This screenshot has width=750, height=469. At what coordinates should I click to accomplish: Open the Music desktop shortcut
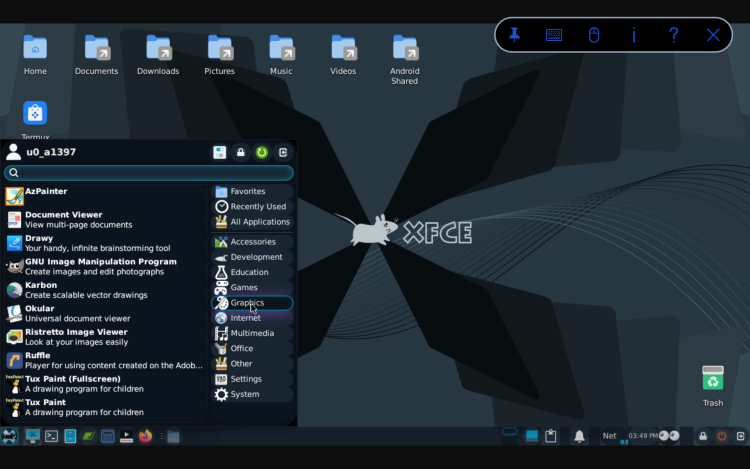tap(281, 55)
